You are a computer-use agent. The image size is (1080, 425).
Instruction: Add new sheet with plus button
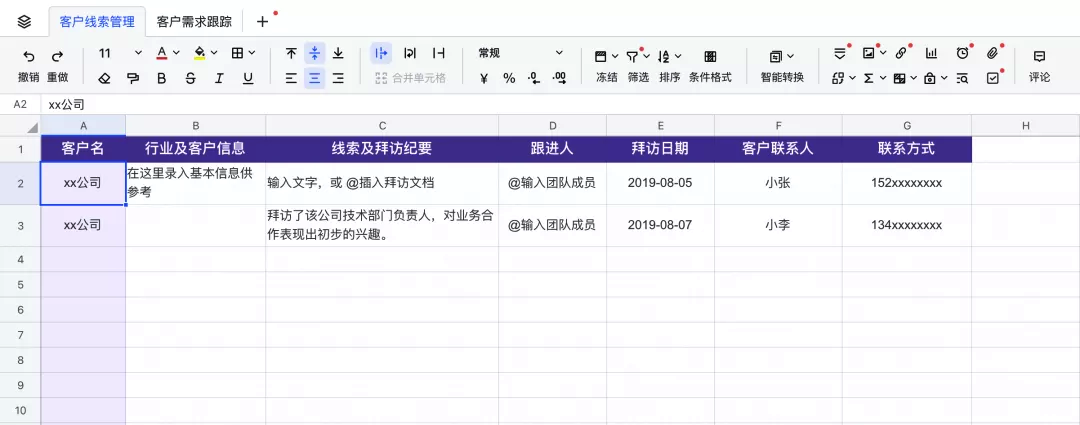point(262,21)
